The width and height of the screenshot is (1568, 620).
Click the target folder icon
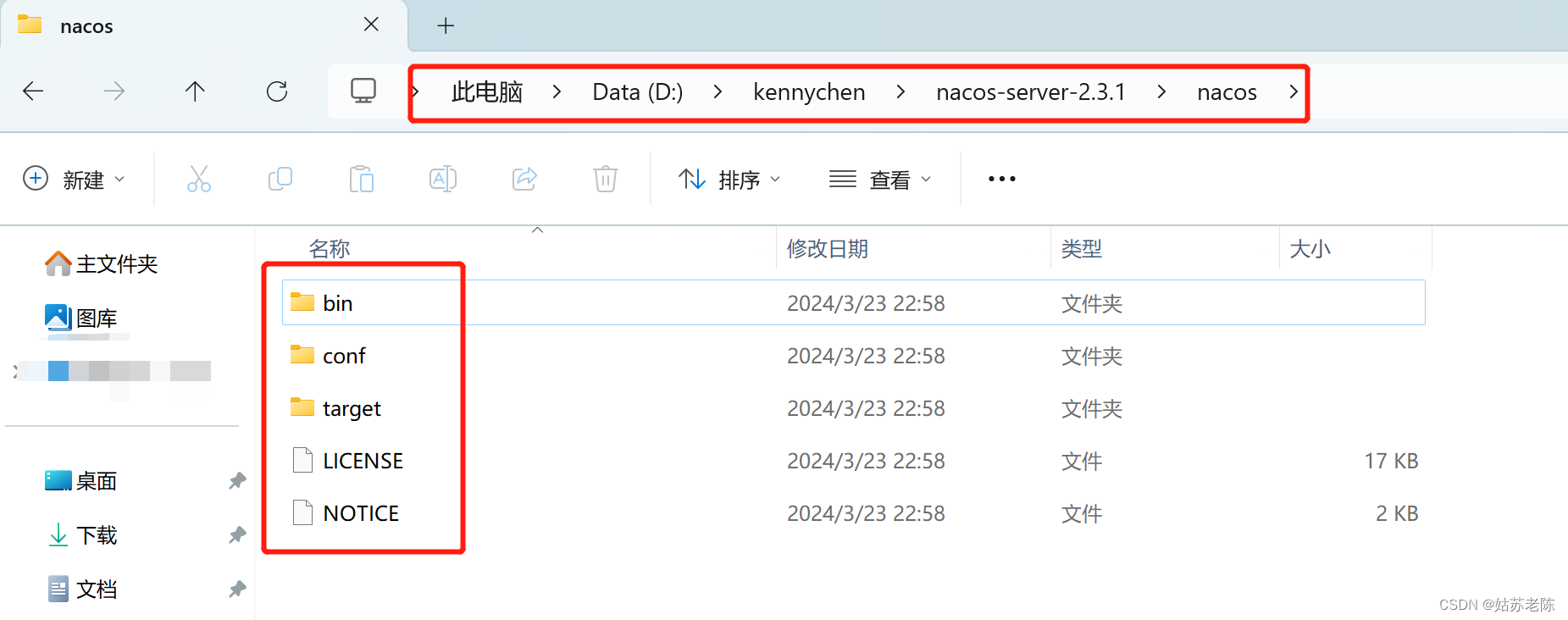click(x=302, y=407)
